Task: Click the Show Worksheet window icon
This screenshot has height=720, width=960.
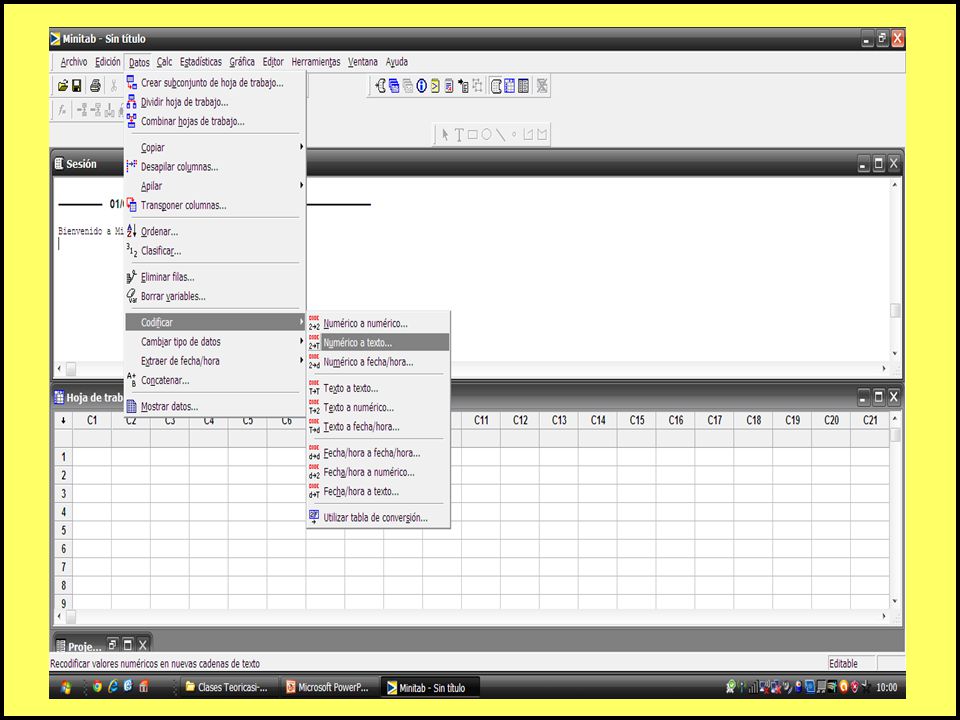Action: click(x=509, y=86)
